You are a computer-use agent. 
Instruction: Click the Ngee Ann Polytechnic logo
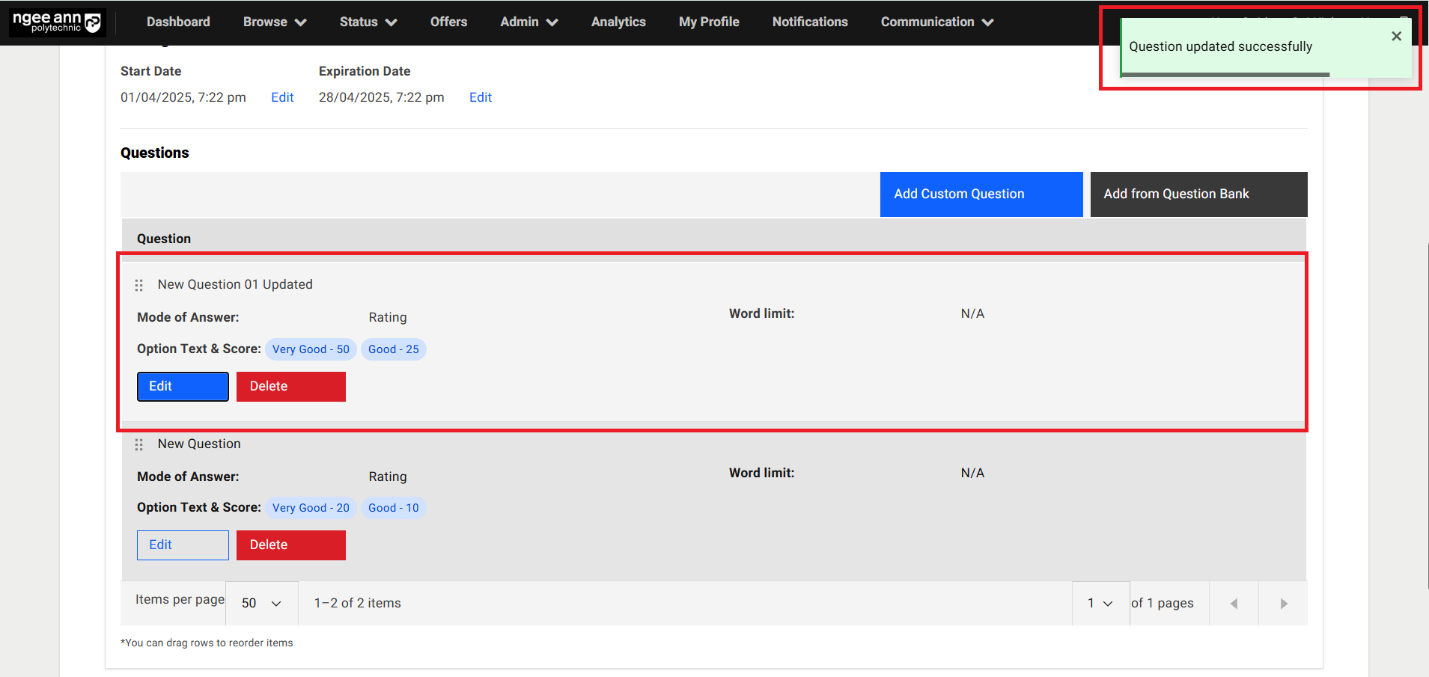point(56,22)
